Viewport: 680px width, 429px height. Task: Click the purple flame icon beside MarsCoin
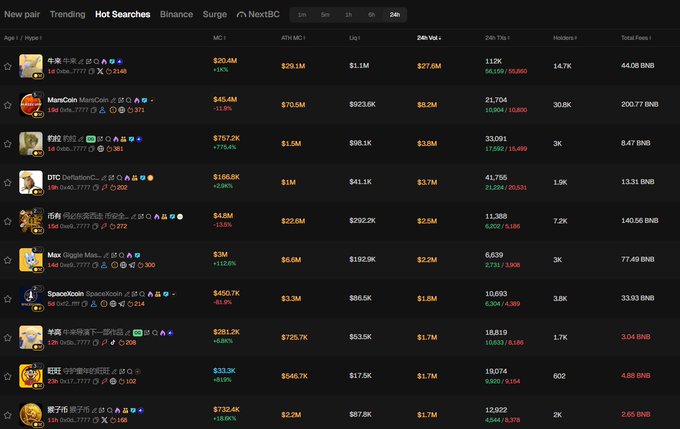coord(137,100)
